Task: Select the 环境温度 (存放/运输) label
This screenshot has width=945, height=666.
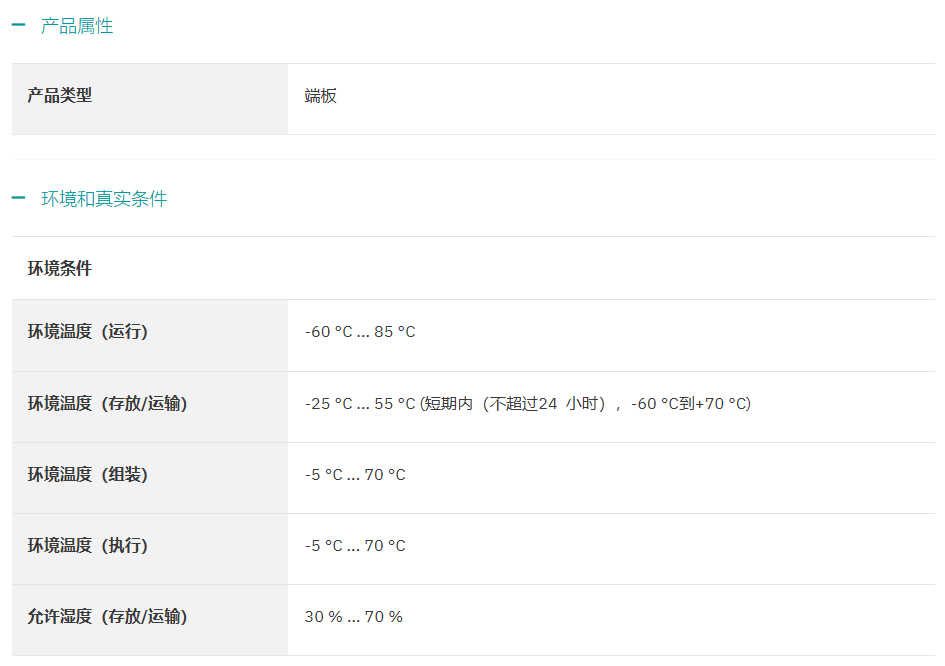Action: click(107, 403)
